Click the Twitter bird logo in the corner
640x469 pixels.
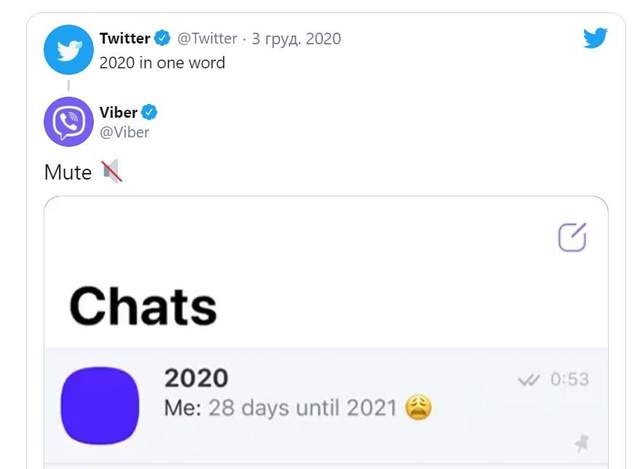pos(595,38)
